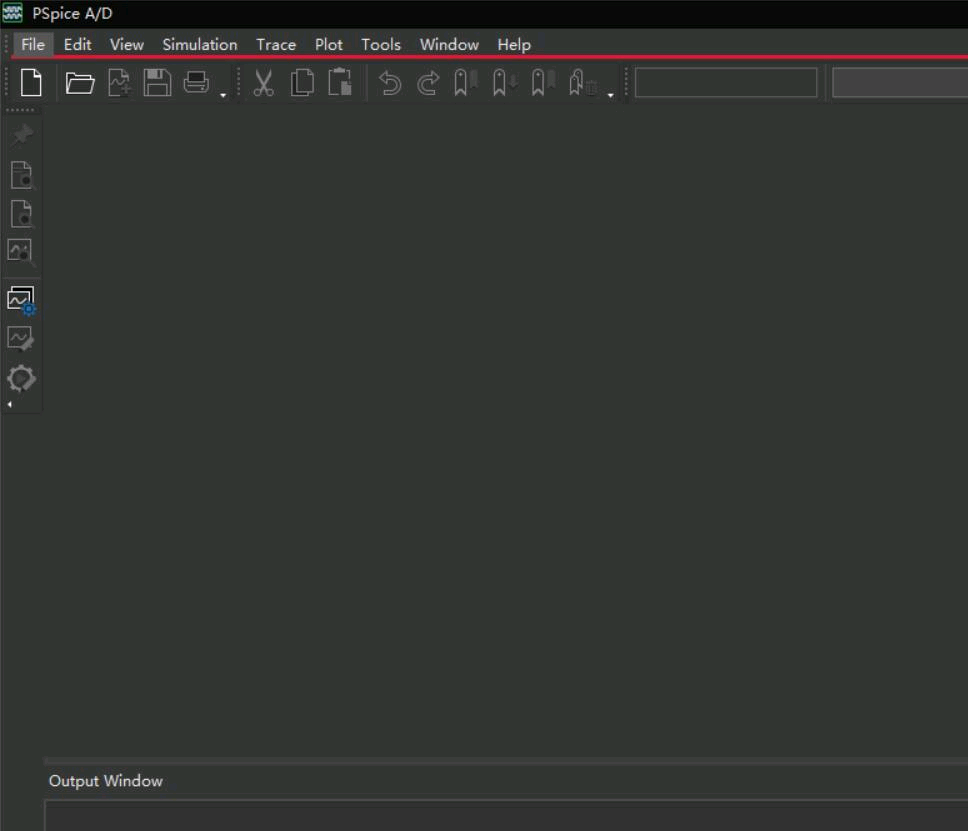Open the Trace menu
This screenshot has width=968, height=831.
[x=276, y=44]
